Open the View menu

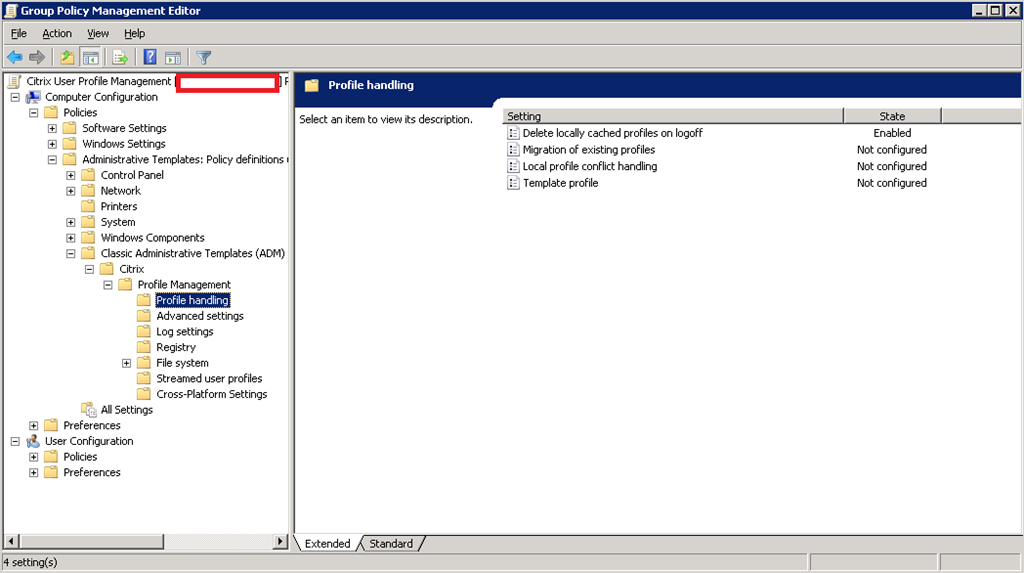click(98, 33)
